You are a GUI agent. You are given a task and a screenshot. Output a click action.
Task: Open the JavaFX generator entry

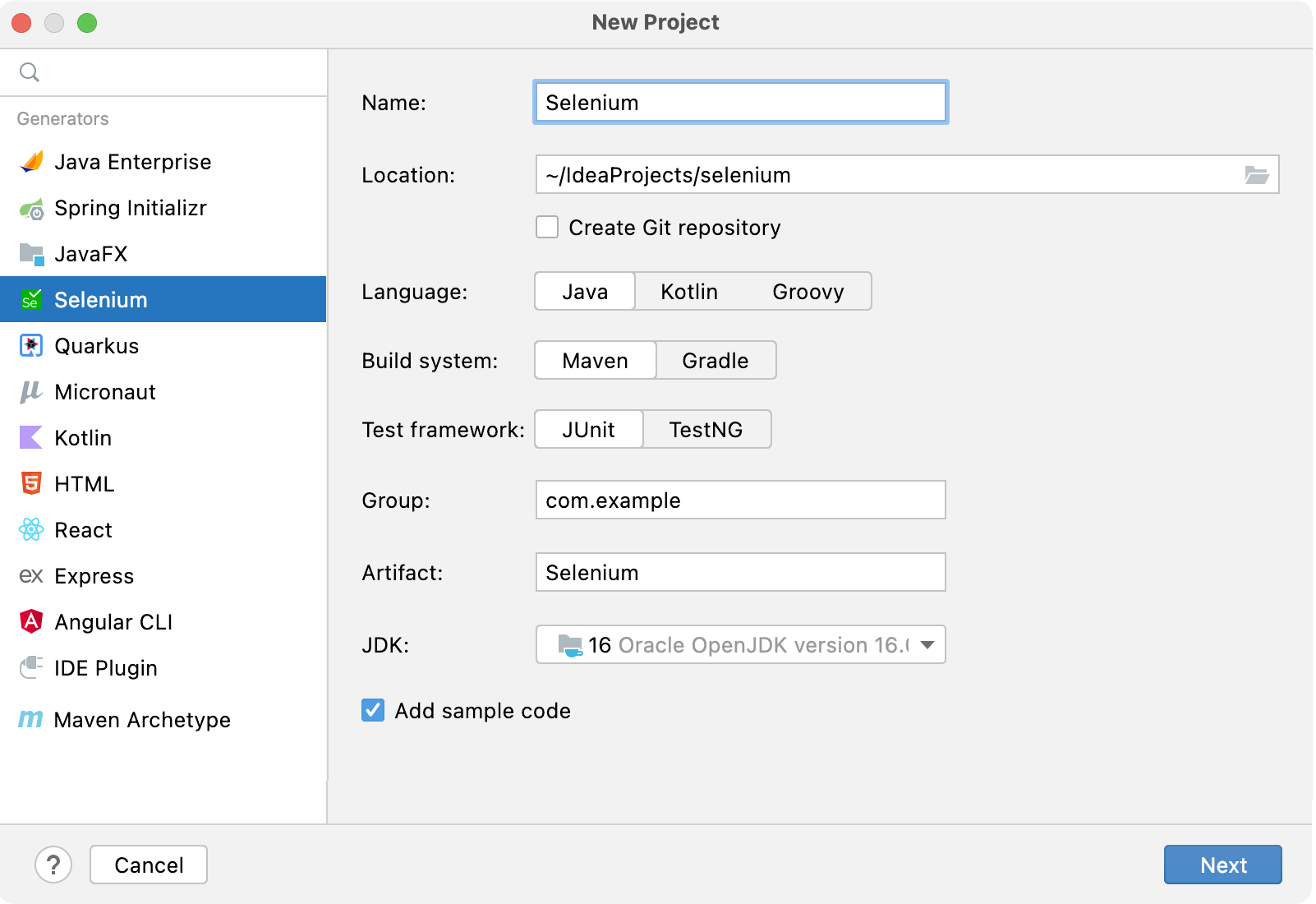point(163,254)
